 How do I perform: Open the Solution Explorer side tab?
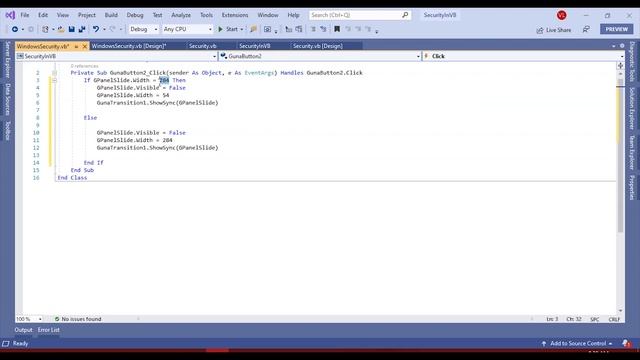click(632, 109)
